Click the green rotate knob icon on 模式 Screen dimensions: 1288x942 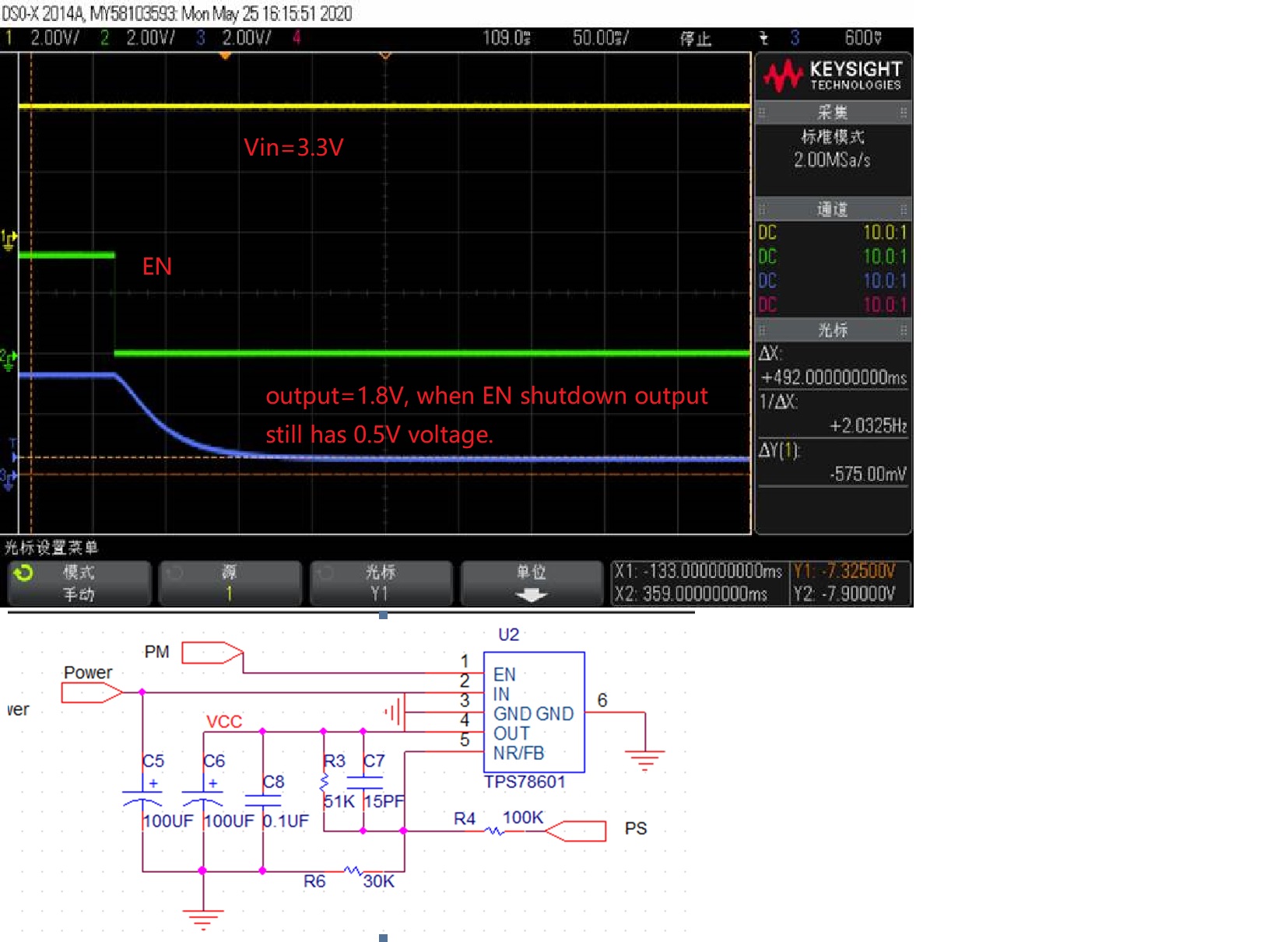[x=23, y=573]
